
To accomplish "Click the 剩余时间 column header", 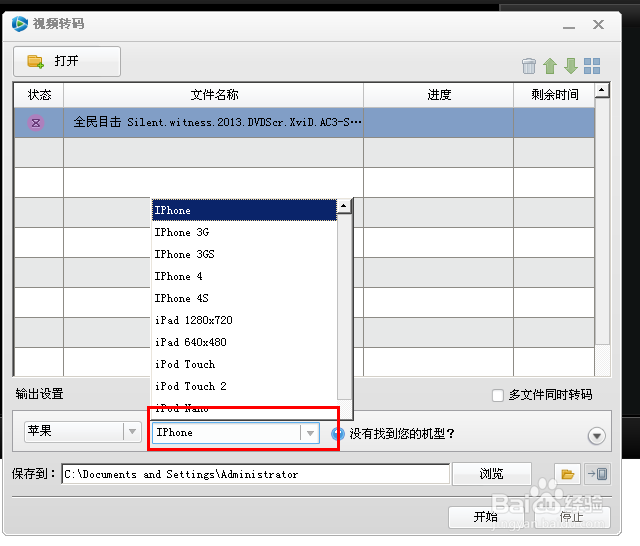I will click(x=554, y=95).
